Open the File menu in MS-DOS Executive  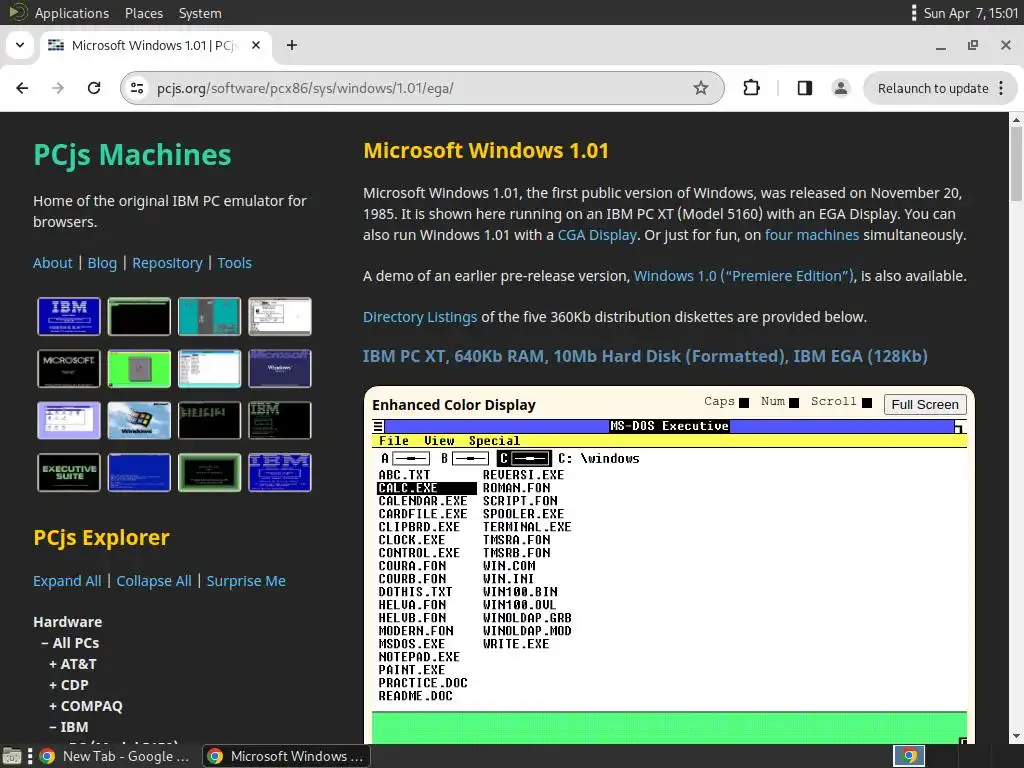[x=394, y=441]
